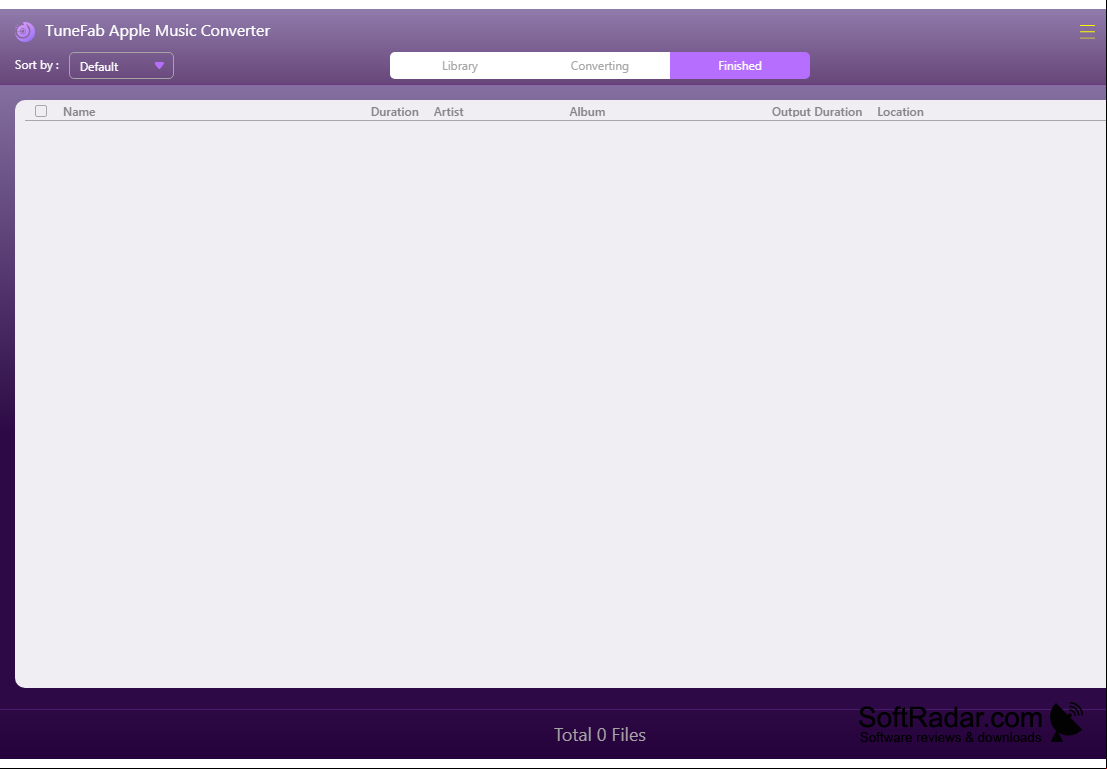Select the Finished tab
The width and height of the screenshot is (1107, 769).
[x=740, y=66]
